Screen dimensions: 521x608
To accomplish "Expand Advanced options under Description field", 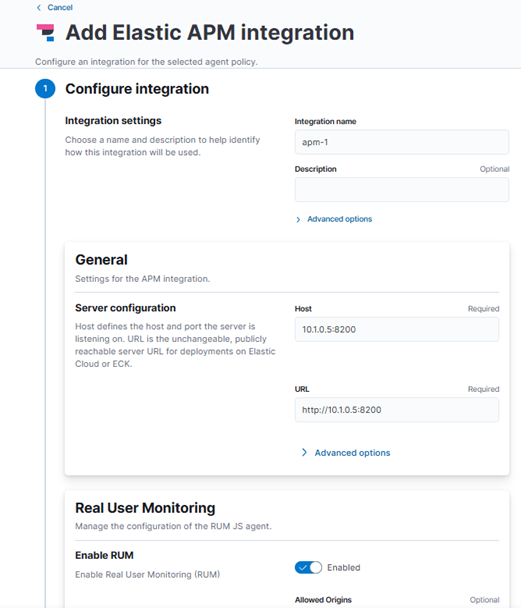I will 340,219.
